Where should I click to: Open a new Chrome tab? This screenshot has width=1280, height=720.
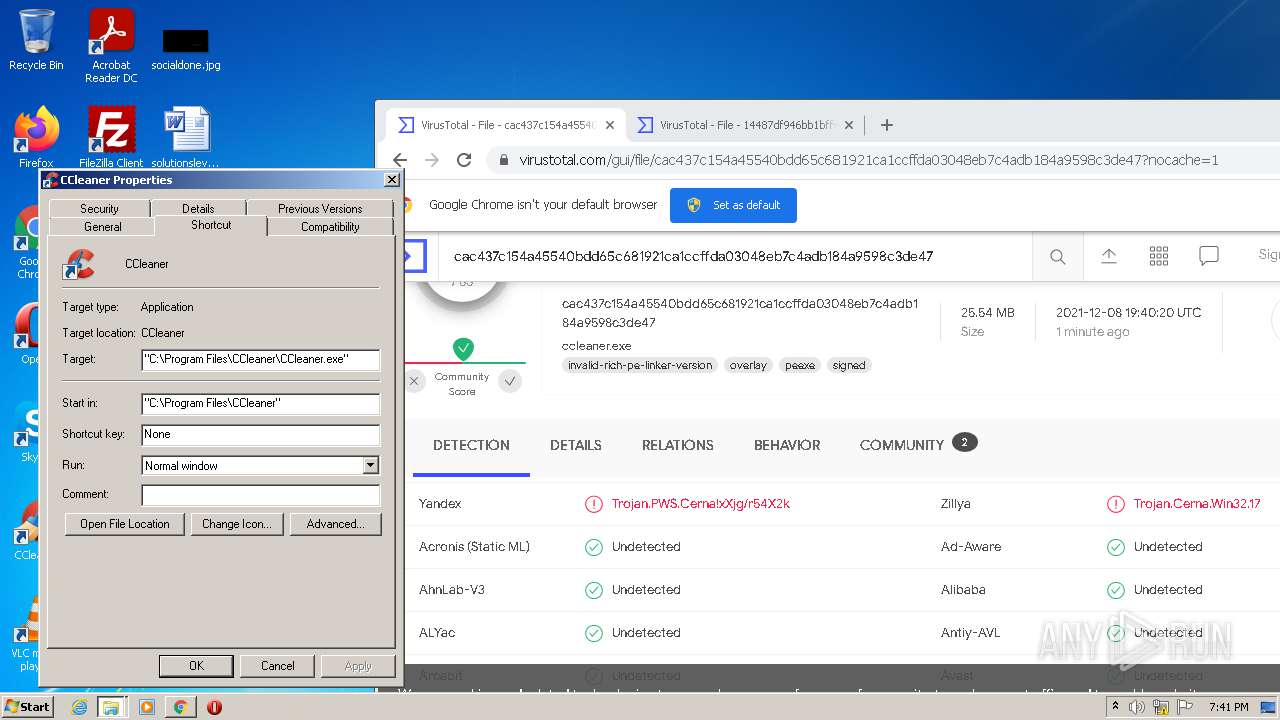point(886,125)
